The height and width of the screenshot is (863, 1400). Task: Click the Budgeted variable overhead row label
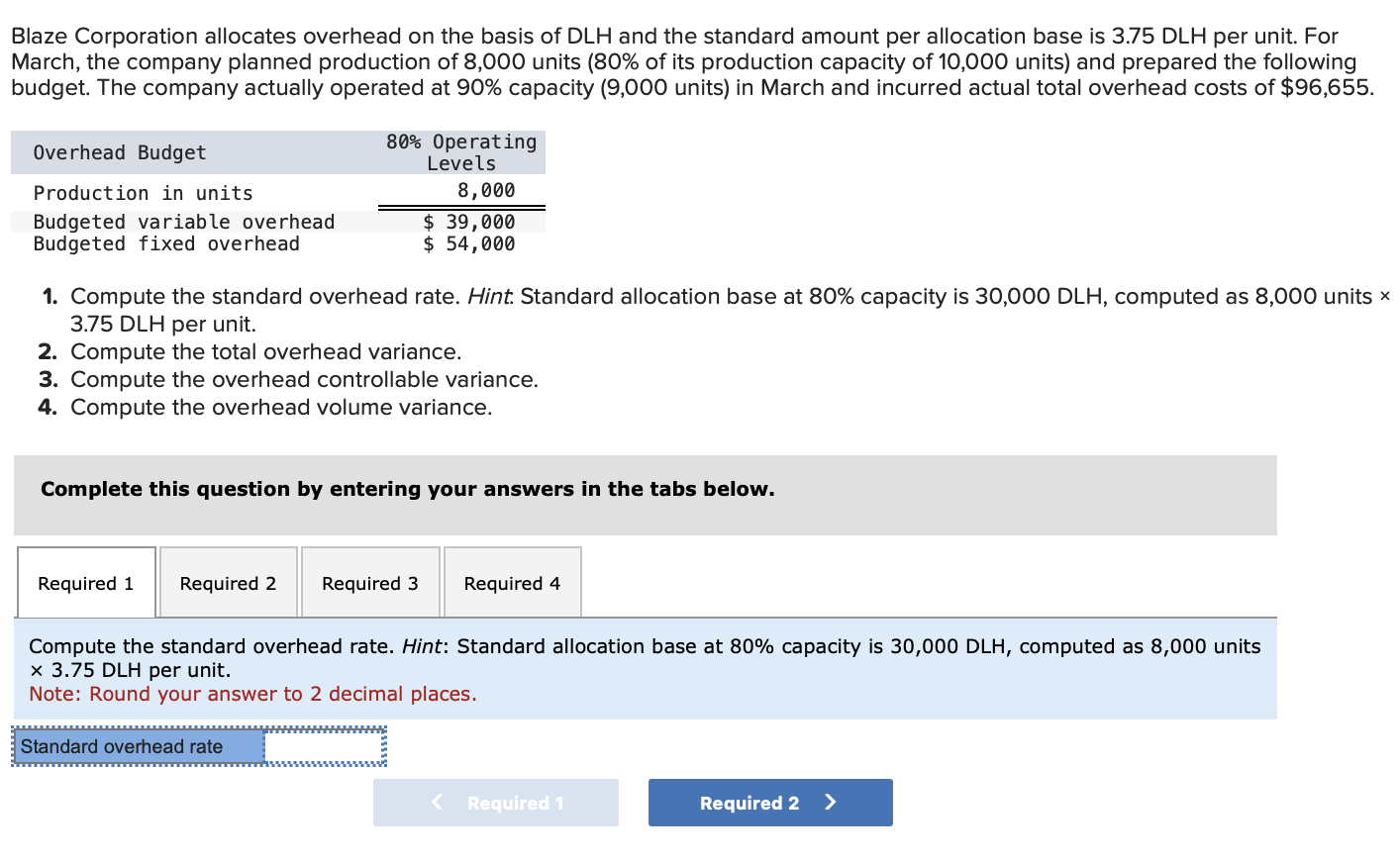[184, 222]
